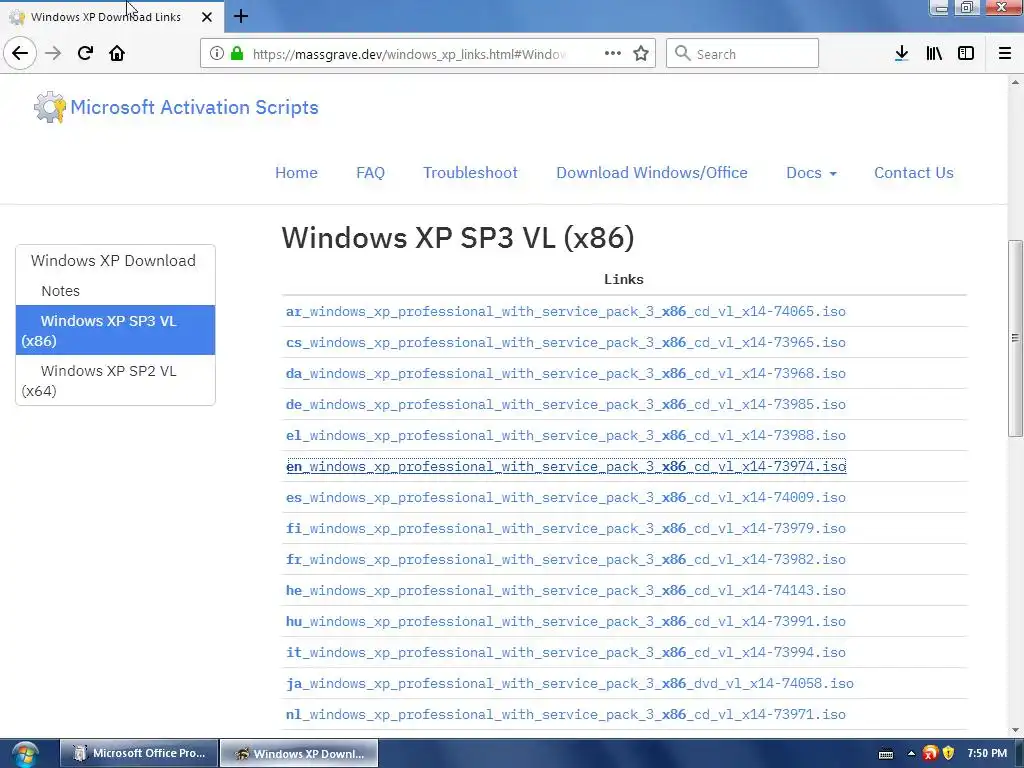
Task: Open the Library bookshelf icon
Action: click(x=934, y=54)
